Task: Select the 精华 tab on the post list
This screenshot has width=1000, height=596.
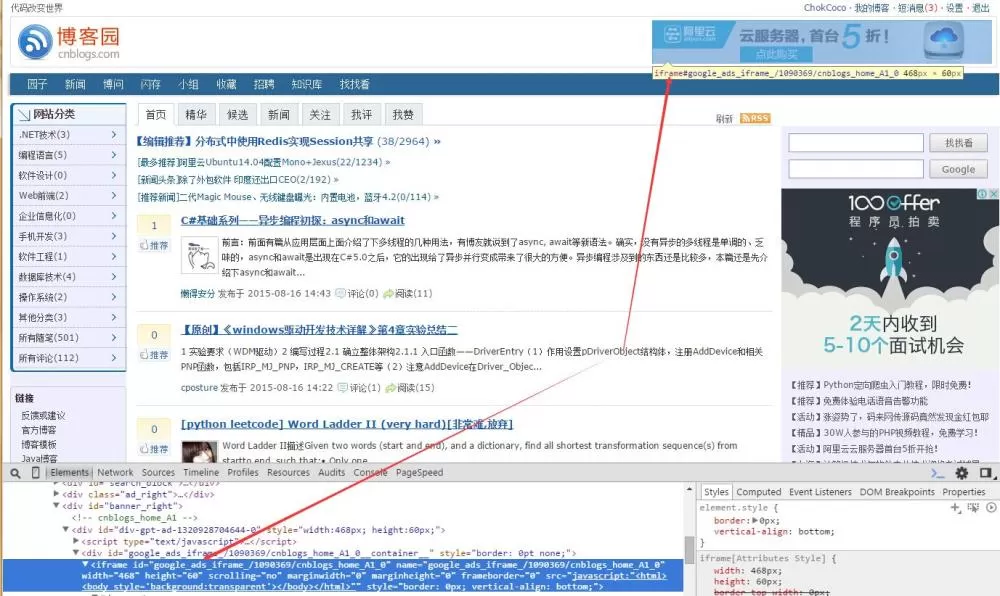Action: tap(196, 115)
